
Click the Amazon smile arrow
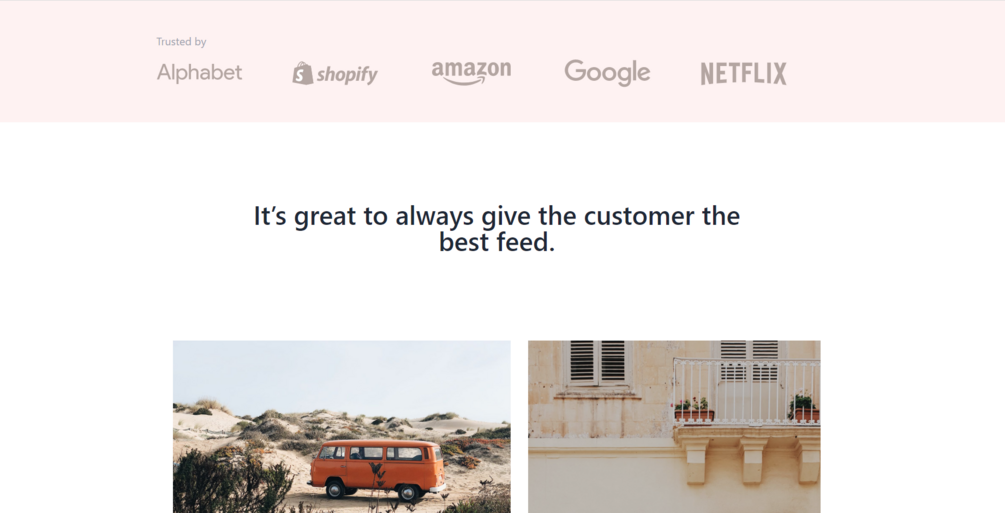[x=471, y=81]
